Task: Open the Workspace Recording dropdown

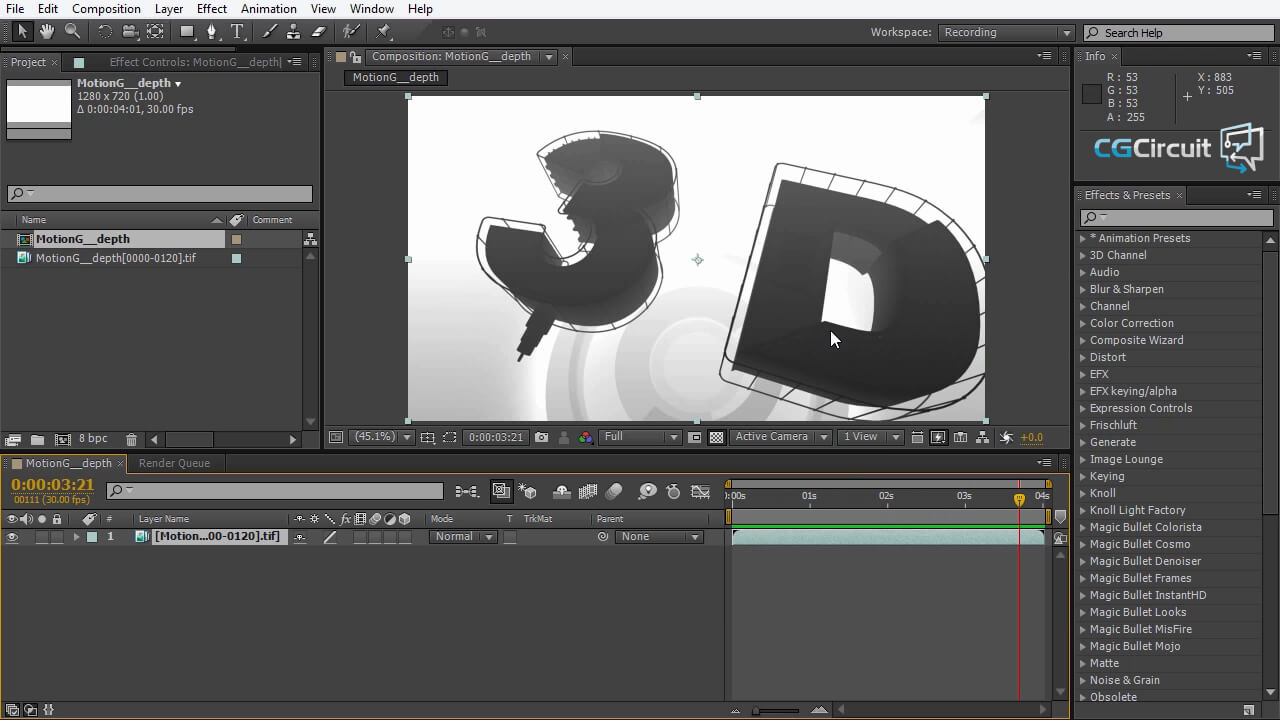Action: tap(1006, 32)
